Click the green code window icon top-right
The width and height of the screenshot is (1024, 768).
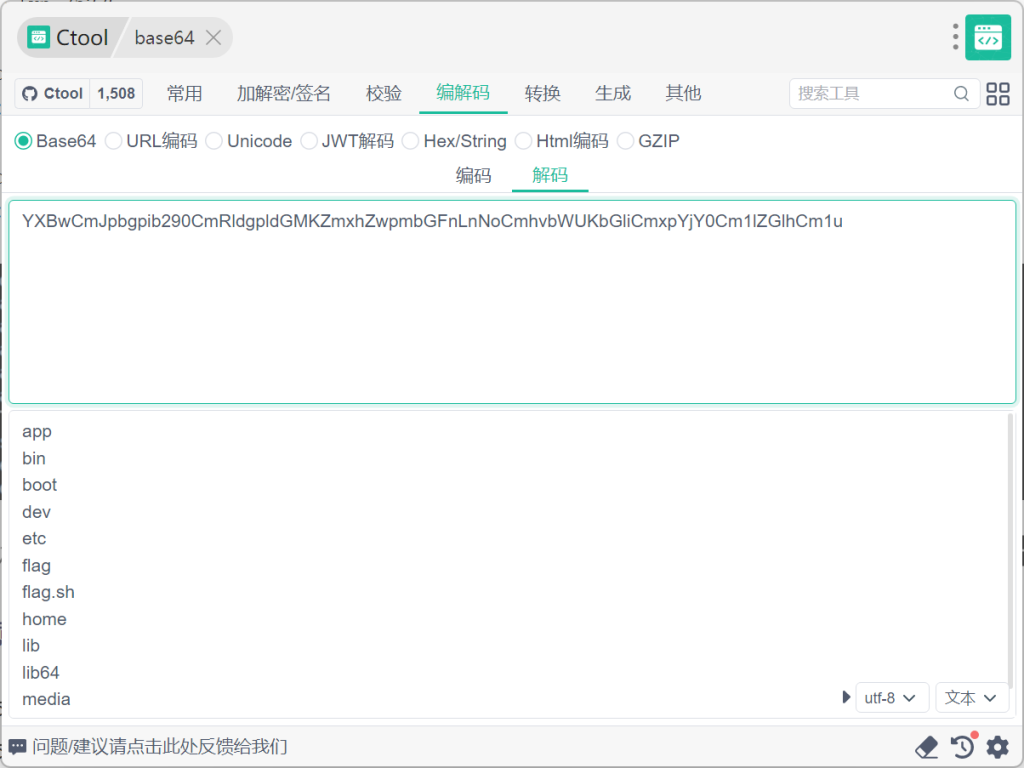click(x=987, y=38)
